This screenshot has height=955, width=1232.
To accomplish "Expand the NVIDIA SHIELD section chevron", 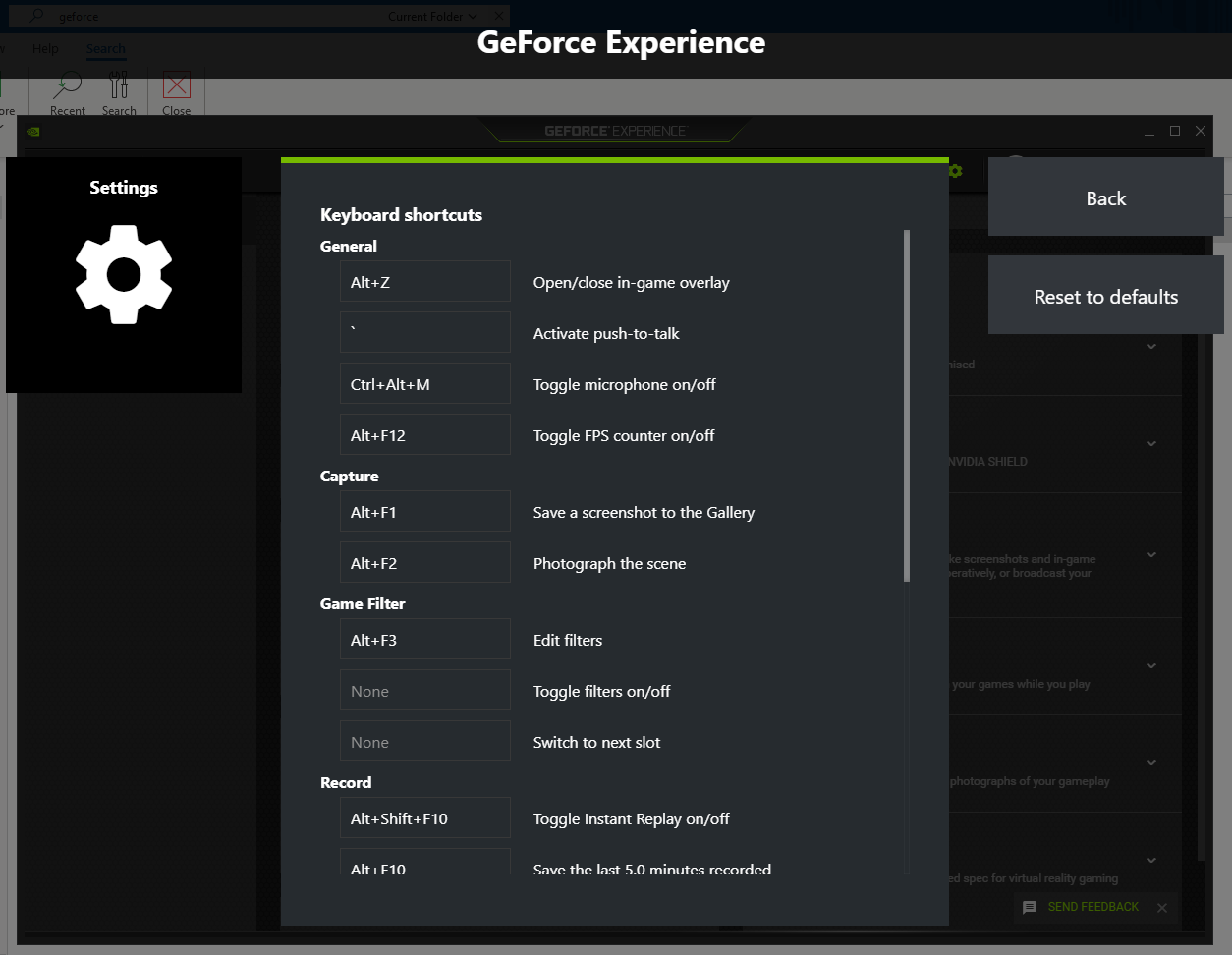I will point(1151,444).
